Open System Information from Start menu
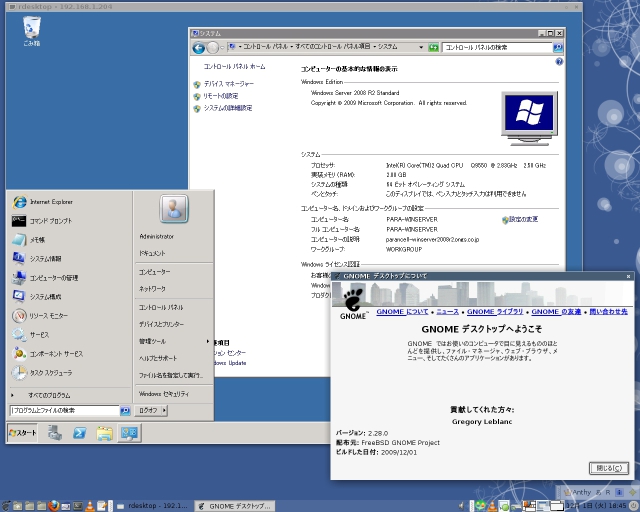Image resolution: width=640 pixels, height=512 pixels. click(x=69, y=259)
